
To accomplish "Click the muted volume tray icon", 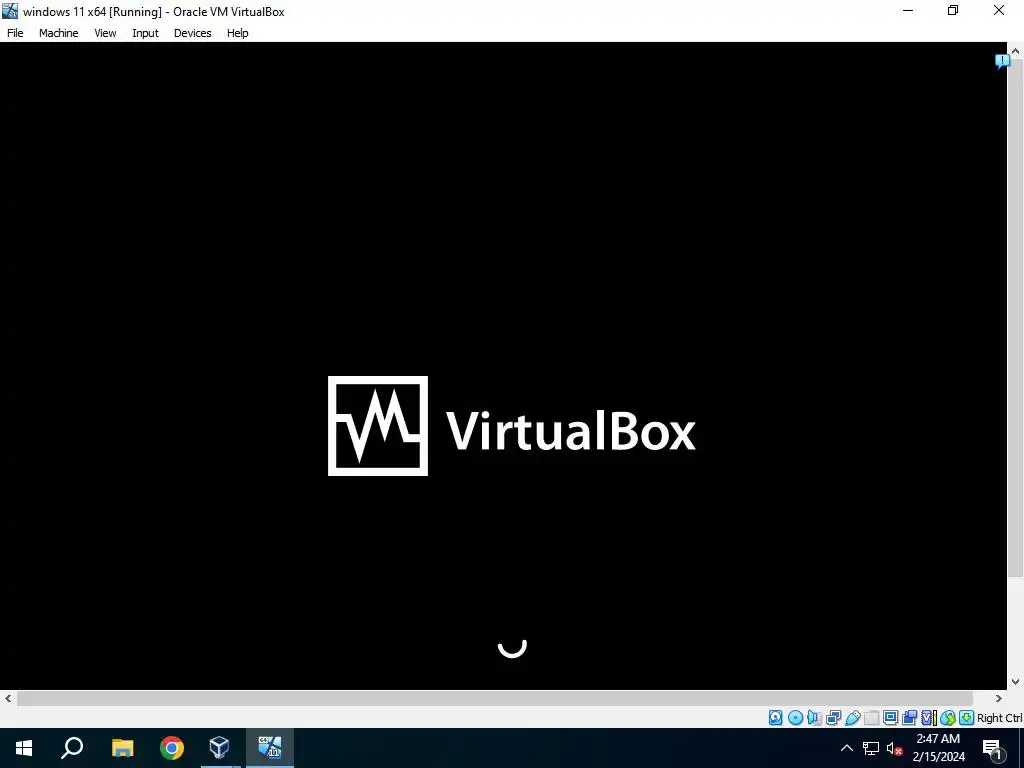I will (x=894, y=748).
